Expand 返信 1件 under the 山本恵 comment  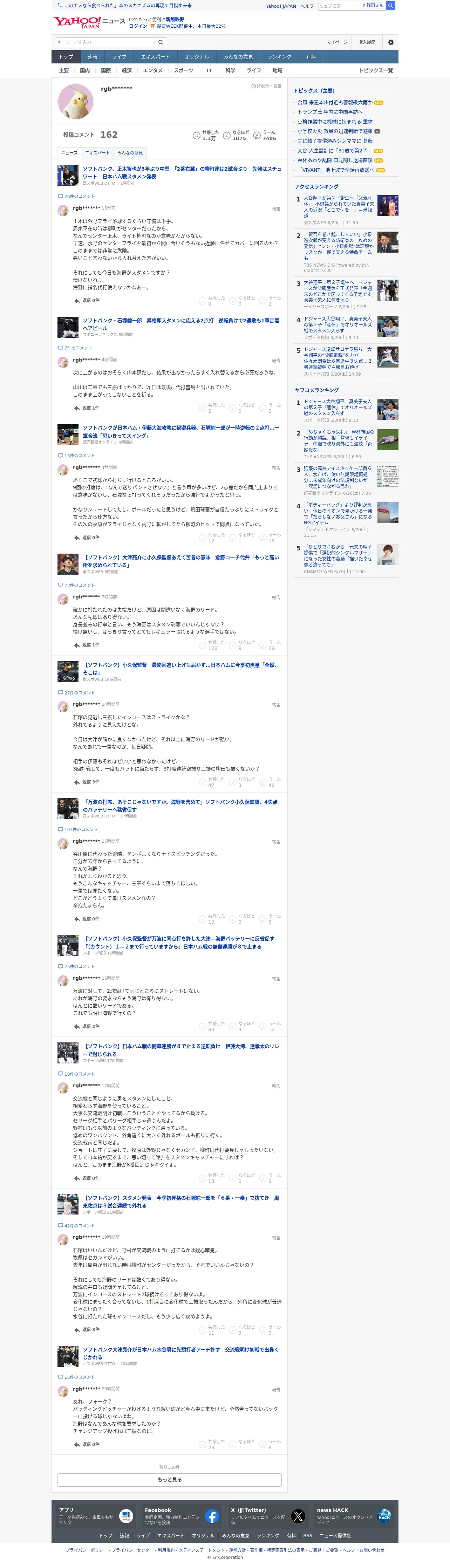point(87,408)
